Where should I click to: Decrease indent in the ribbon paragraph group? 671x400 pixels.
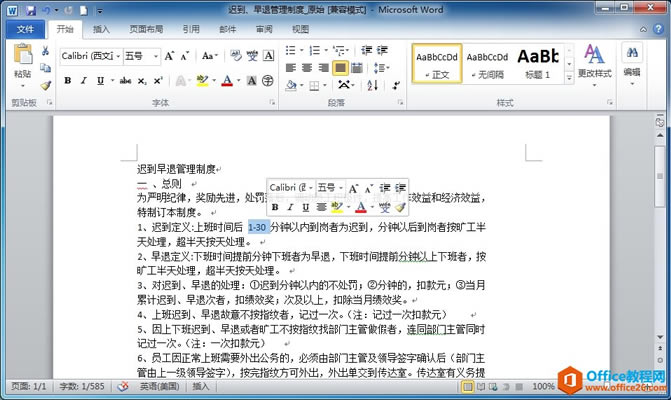coord(366,50)
